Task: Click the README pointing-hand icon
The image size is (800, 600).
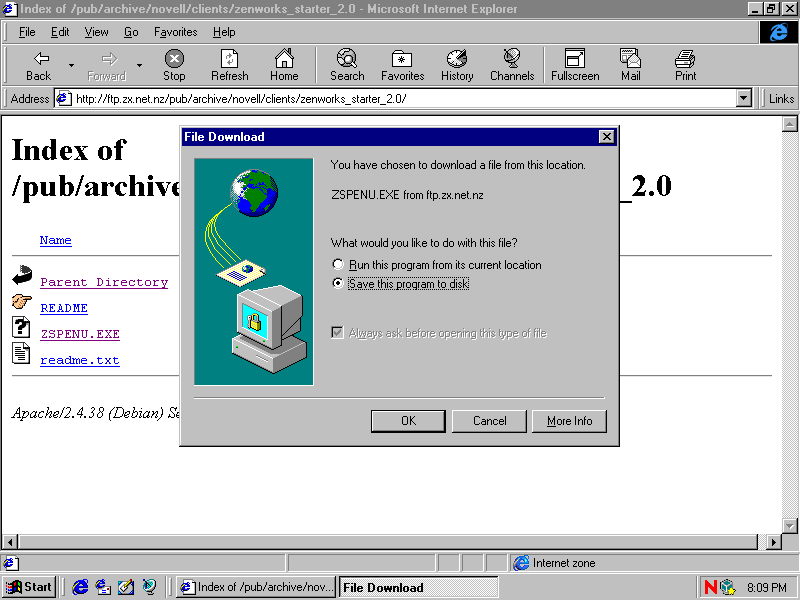Action: pos(21,302)
